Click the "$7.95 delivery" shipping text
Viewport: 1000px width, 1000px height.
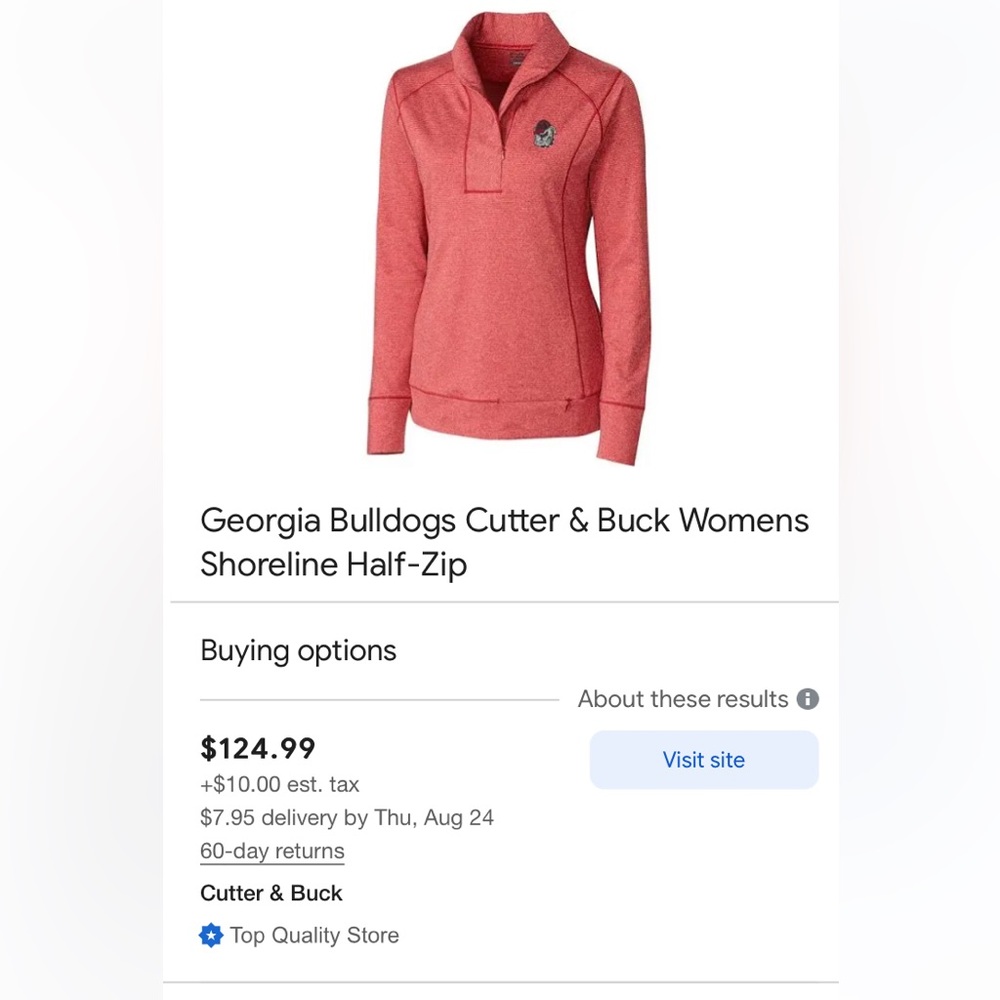coord(268,817)
